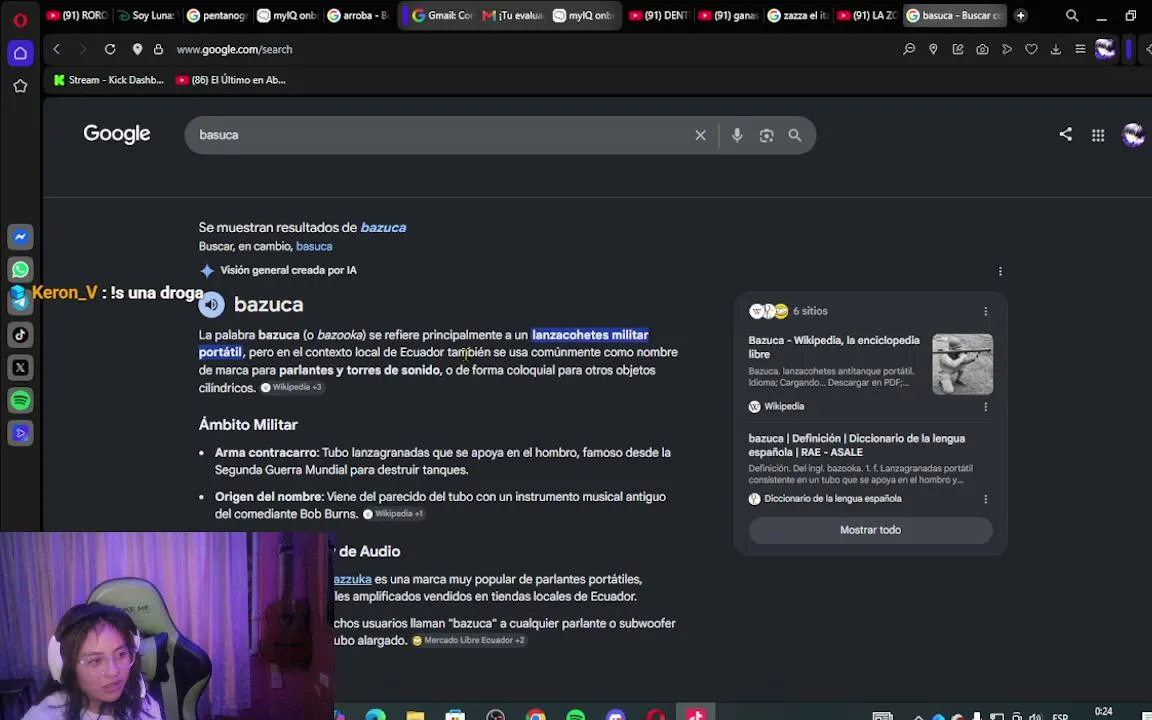Click the bazuca corrected-results link
This screenshot has height=720, width=1152.
point(383,228)
